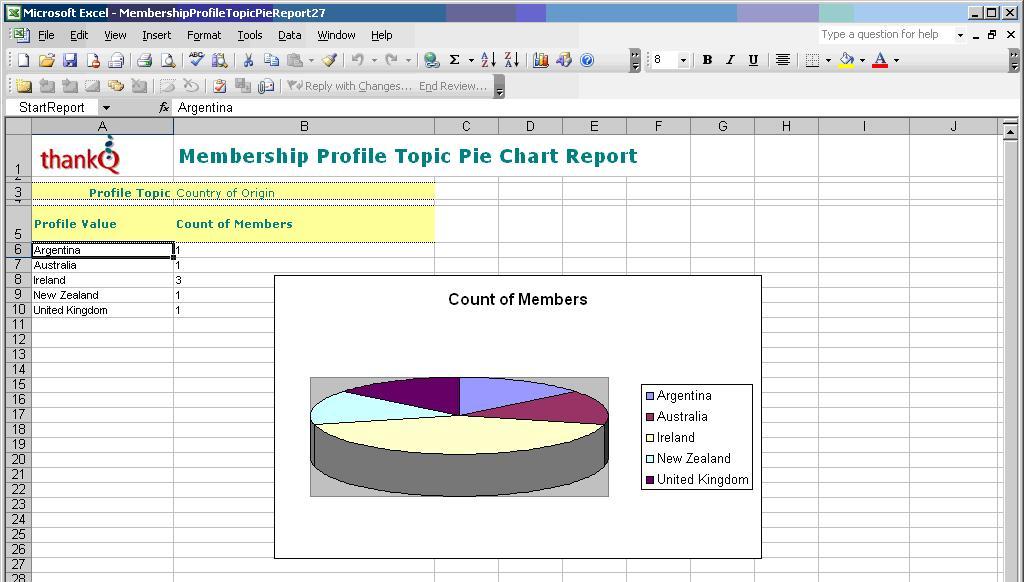Screen dimensions: 1024x582
Task: Click the Undo arrow icon
Action: pos(357,60)
